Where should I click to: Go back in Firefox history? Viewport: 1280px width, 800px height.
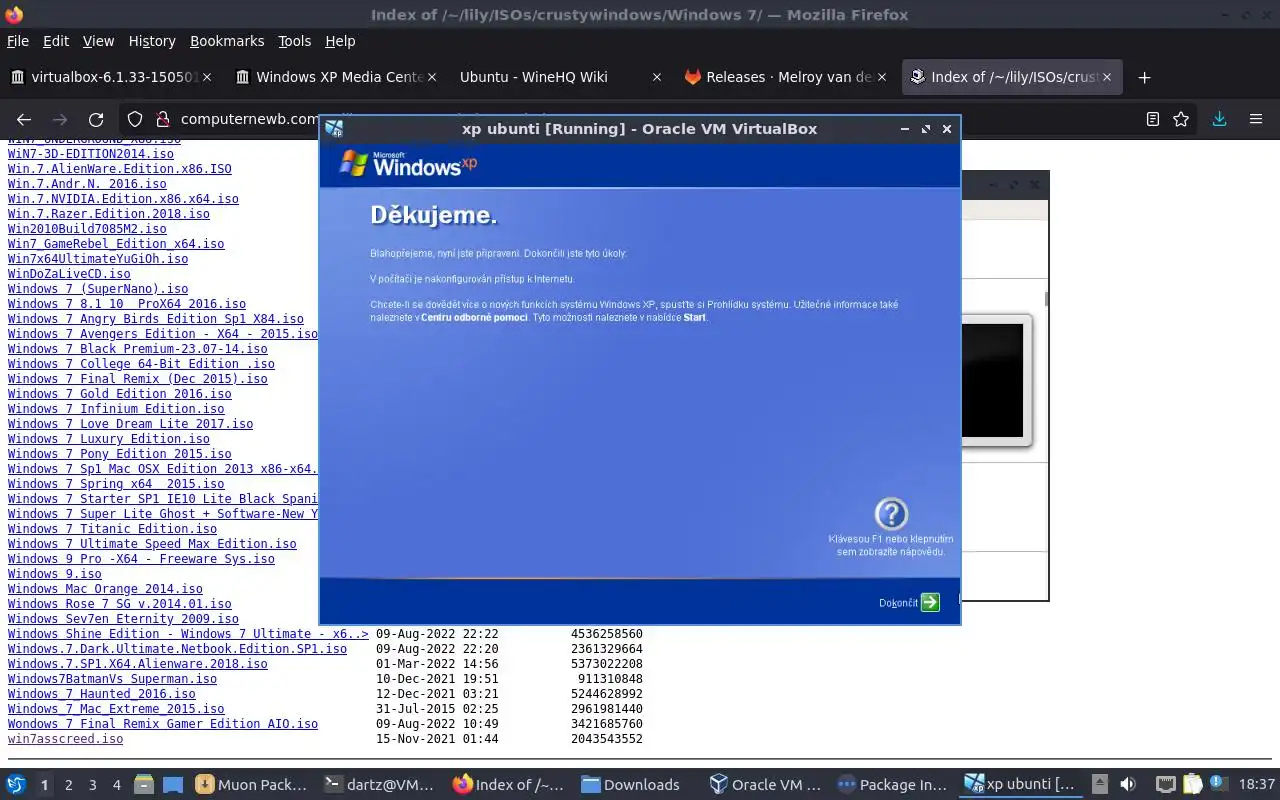tap(26, 119)
